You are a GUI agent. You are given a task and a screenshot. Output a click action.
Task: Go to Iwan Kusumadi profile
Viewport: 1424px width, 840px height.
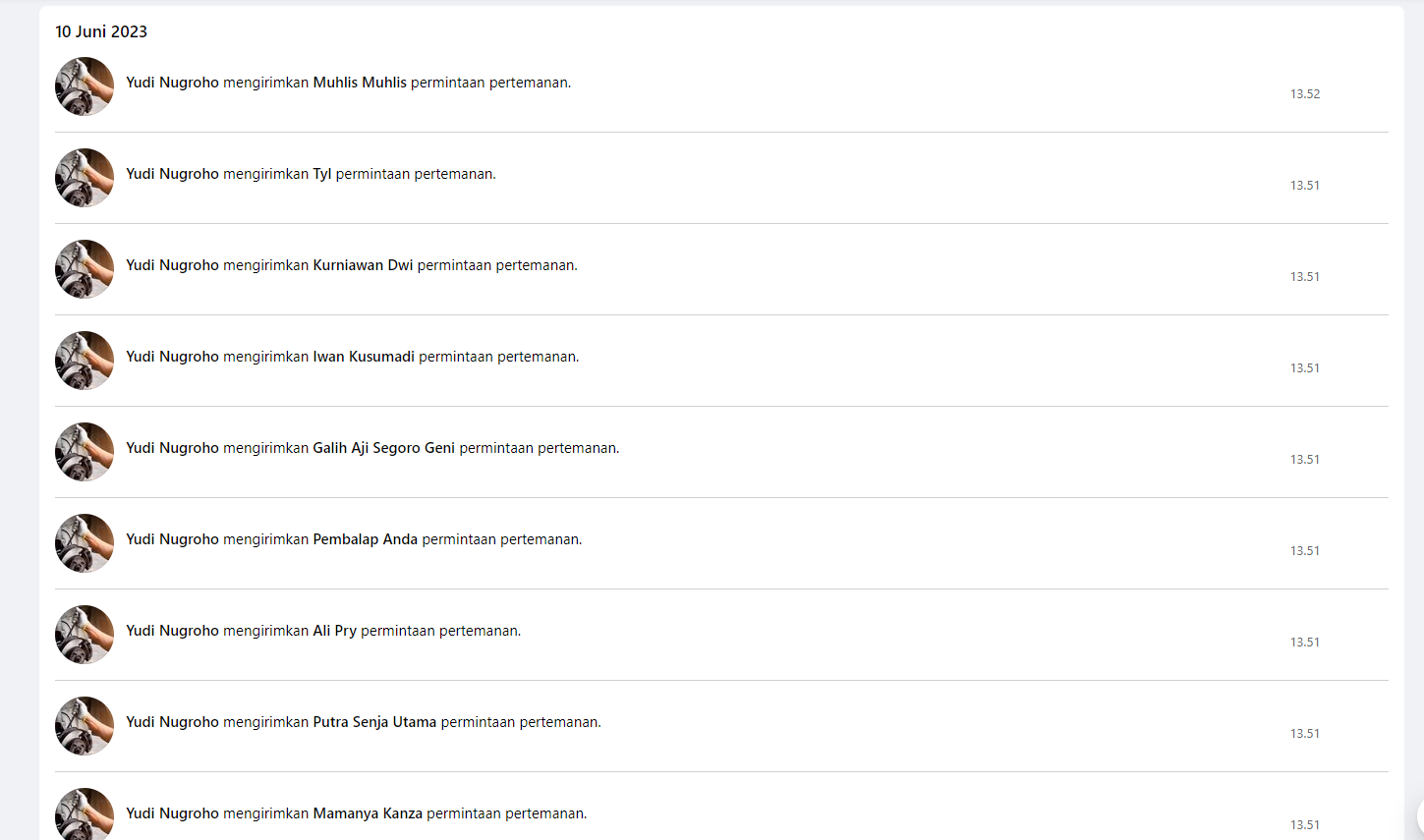[x=364, y=357]
